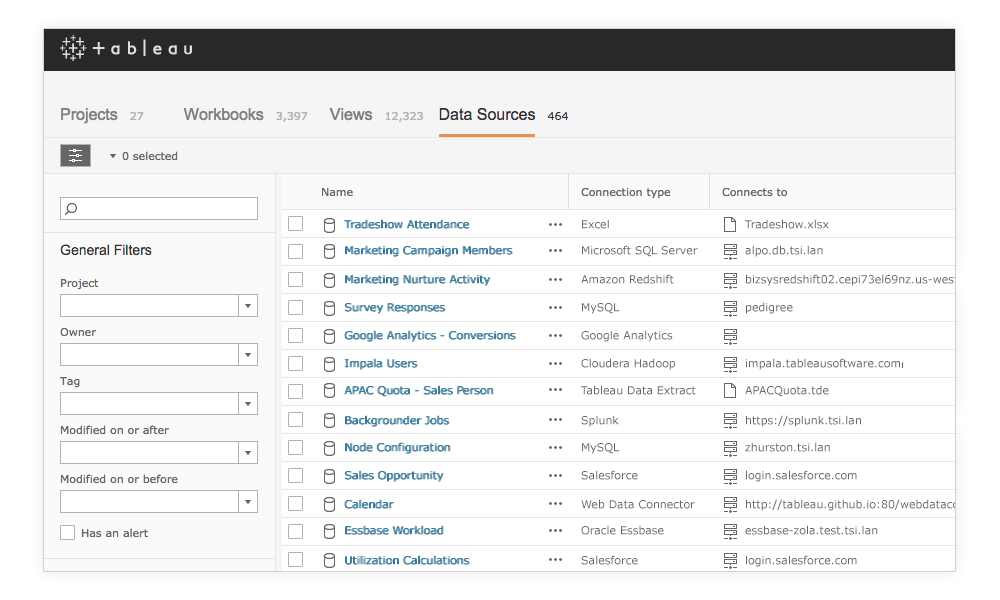Click inside the search input field
Viewport: 1000px width, 600px height.
(159, 209)
